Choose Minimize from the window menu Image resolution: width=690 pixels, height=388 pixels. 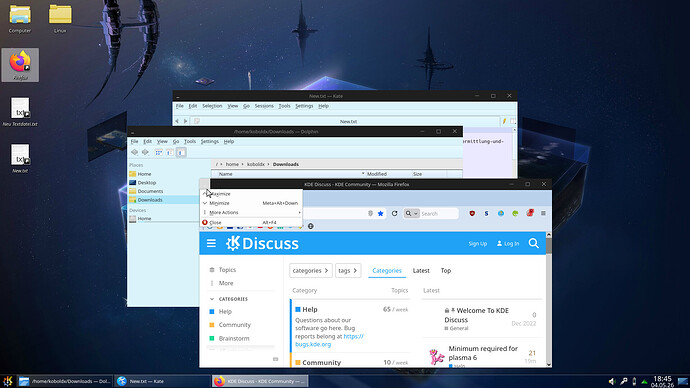(252, 203)
